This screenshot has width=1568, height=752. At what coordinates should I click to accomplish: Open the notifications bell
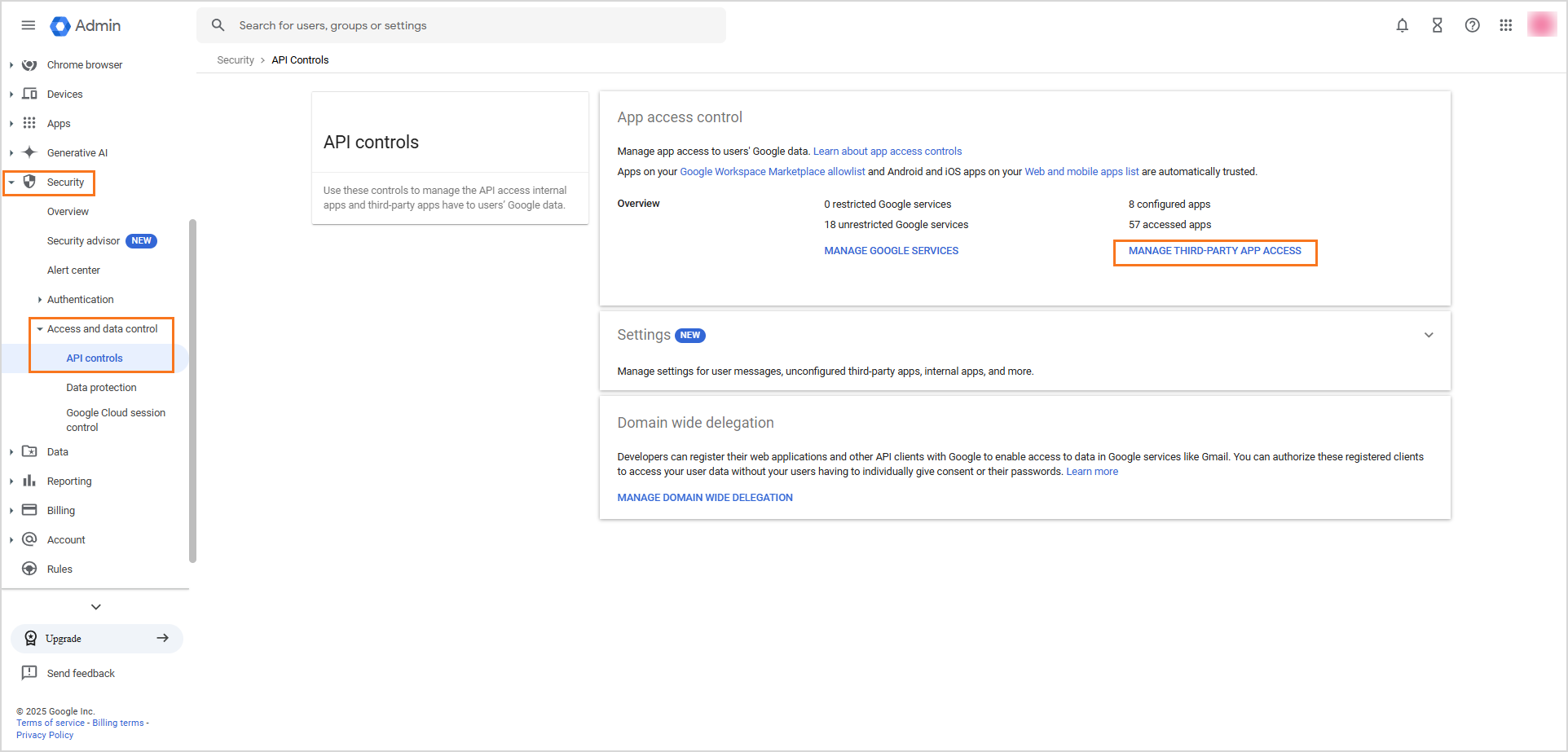click(x=1403, y=25)
